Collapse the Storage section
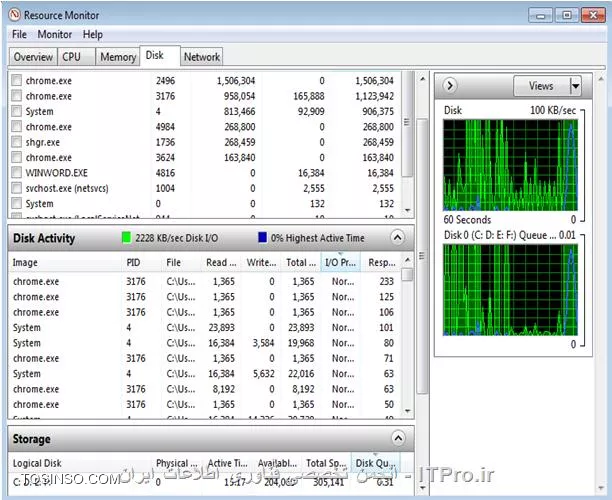The height and width of the screenshot is (500, 612). (398, 438)
